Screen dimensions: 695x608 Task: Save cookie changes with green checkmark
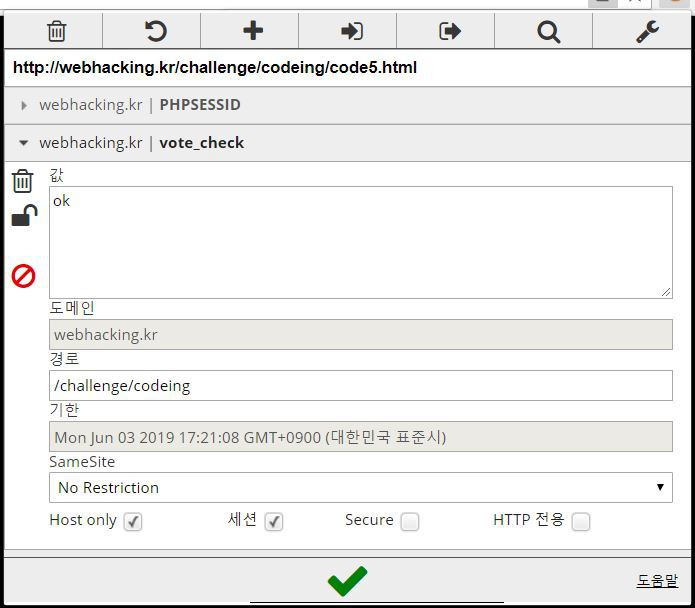(347, 581)
